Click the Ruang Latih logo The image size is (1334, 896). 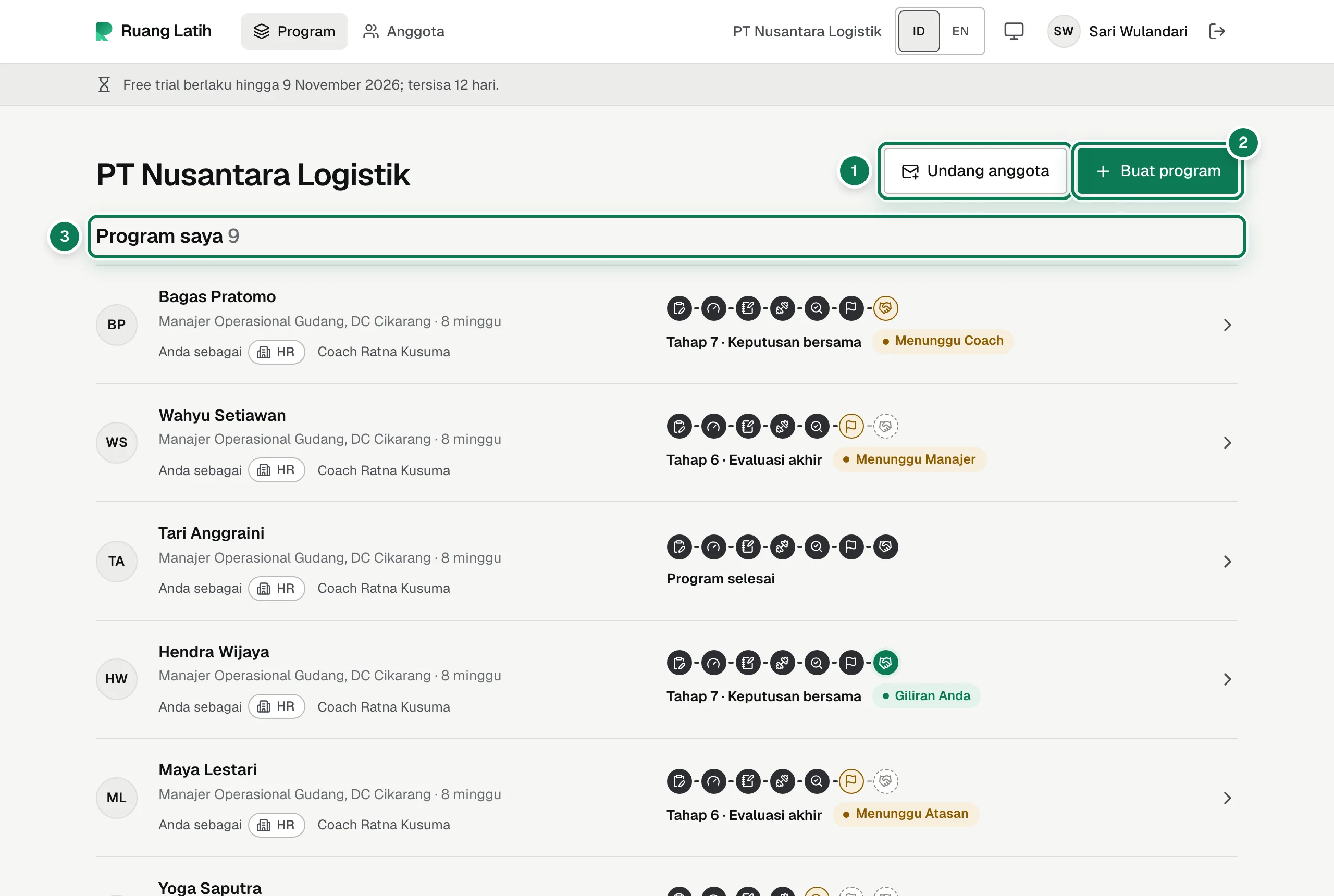click(153, 31)
